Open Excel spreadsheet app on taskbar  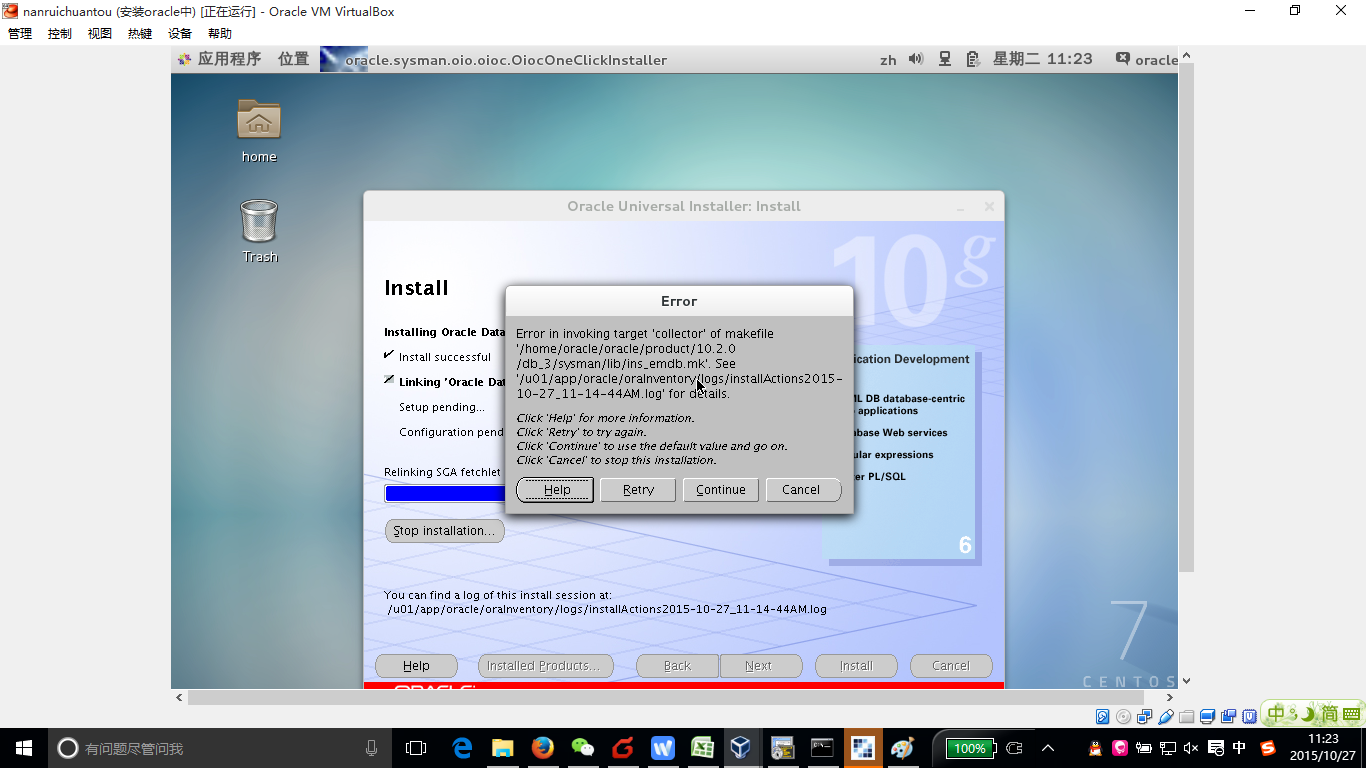pyautogui.click(x=702, y=748)
